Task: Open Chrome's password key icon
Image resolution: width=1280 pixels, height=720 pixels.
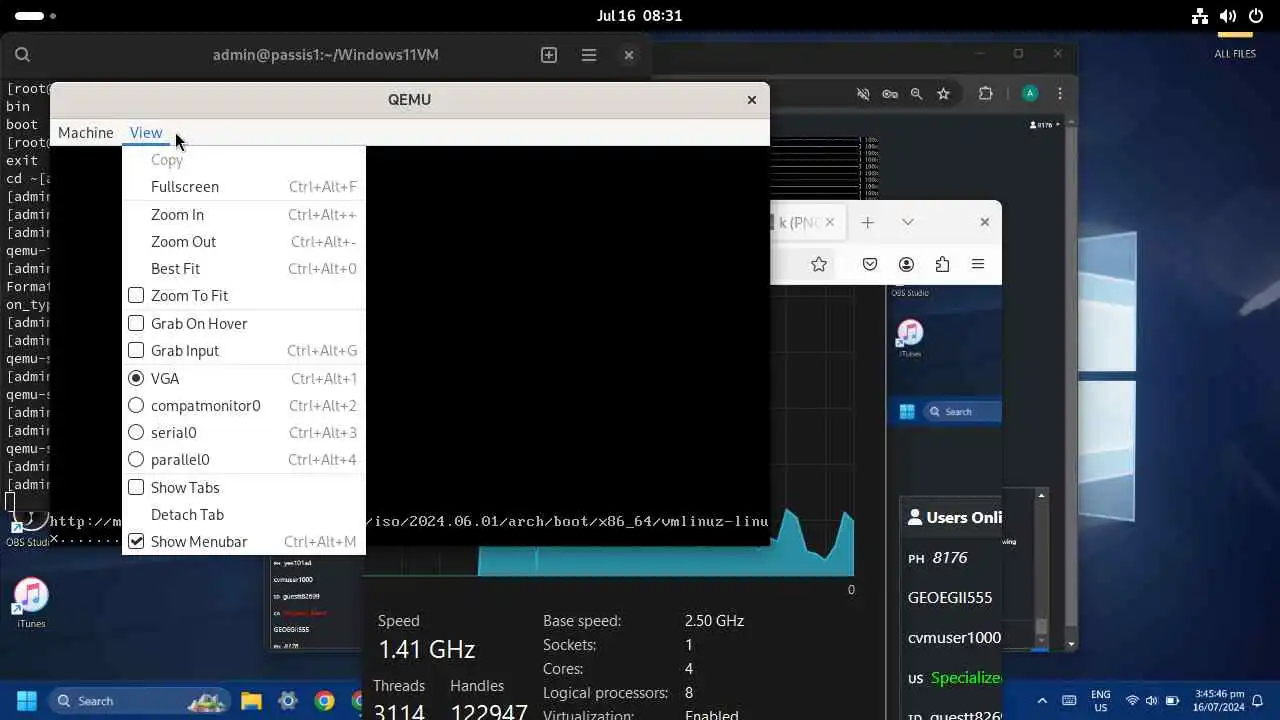Action: (x=890, y=94)
